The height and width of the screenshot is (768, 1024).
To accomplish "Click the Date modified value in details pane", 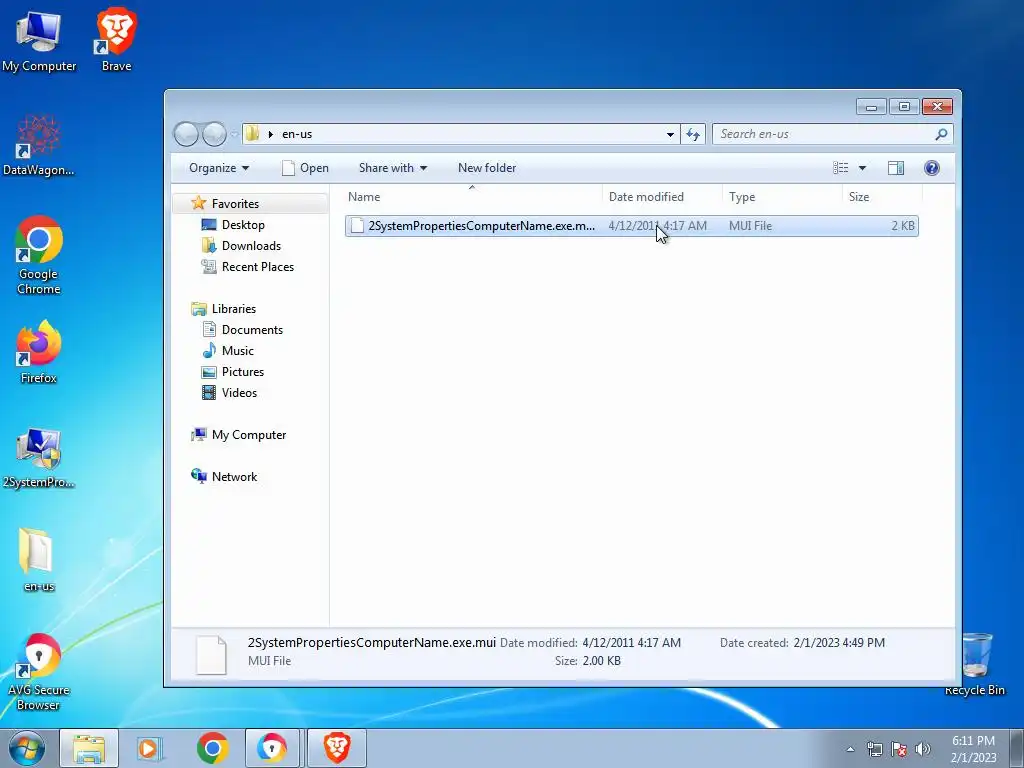I will [x=632, y=643].
